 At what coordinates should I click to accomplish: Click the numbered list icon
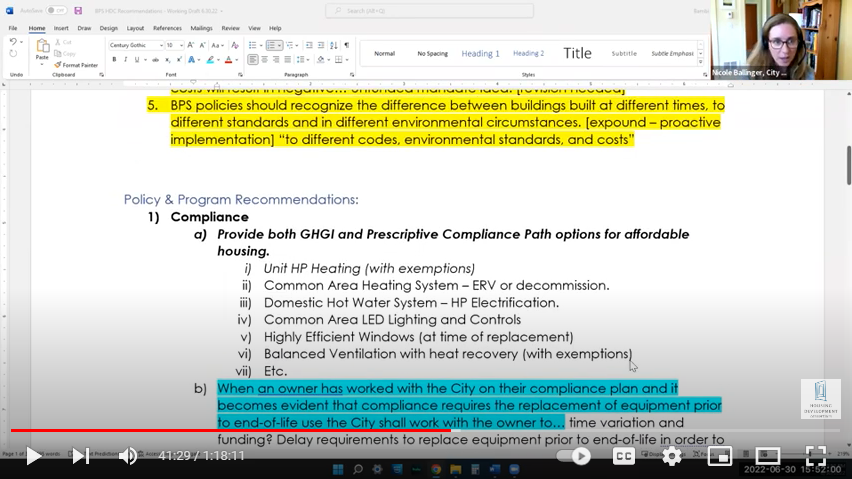pos(271,45)
